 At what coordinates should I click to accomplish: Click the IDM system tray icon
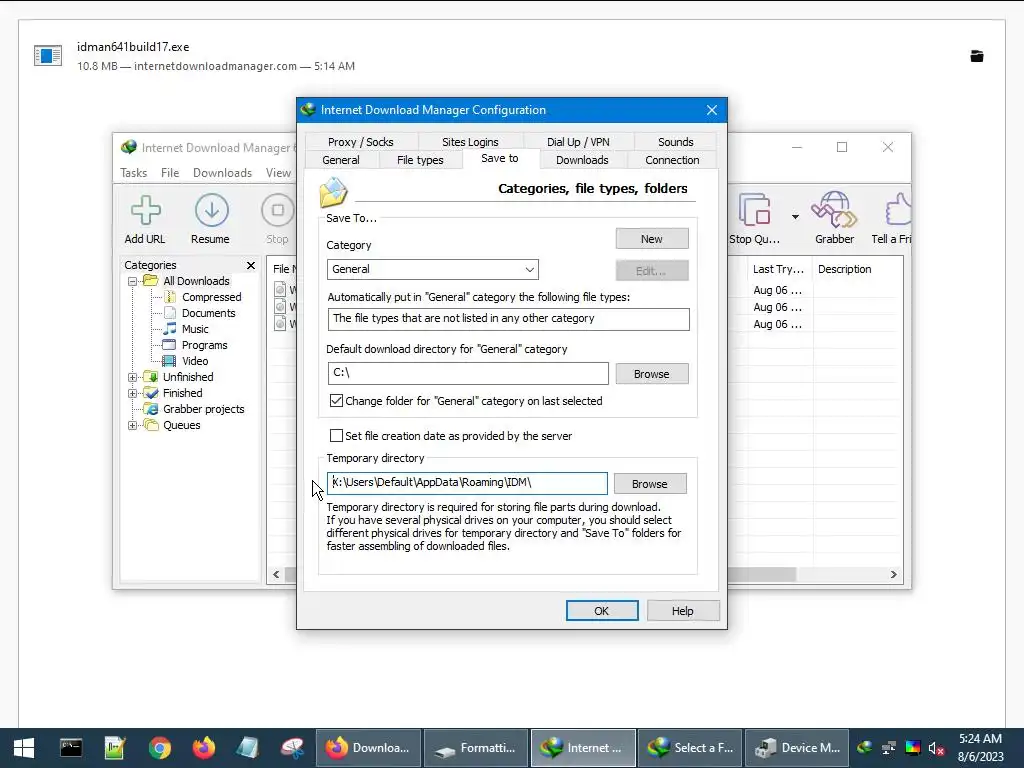(865, 748)
